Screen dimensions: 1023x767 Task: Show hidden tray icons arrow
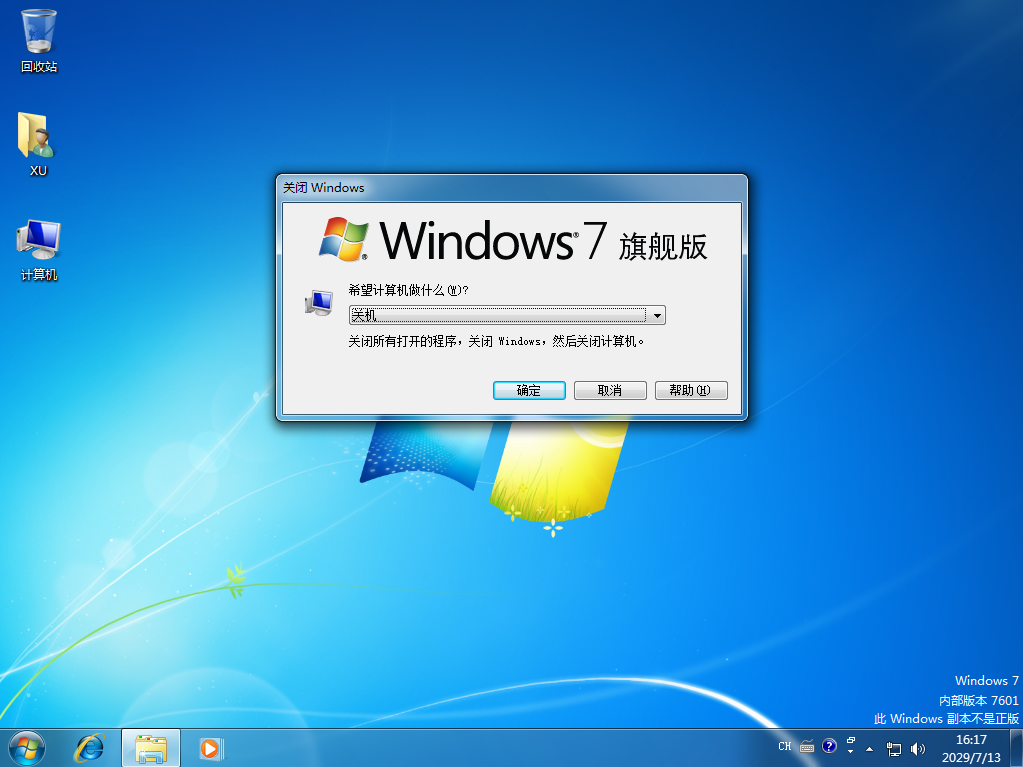click(869, 748)
